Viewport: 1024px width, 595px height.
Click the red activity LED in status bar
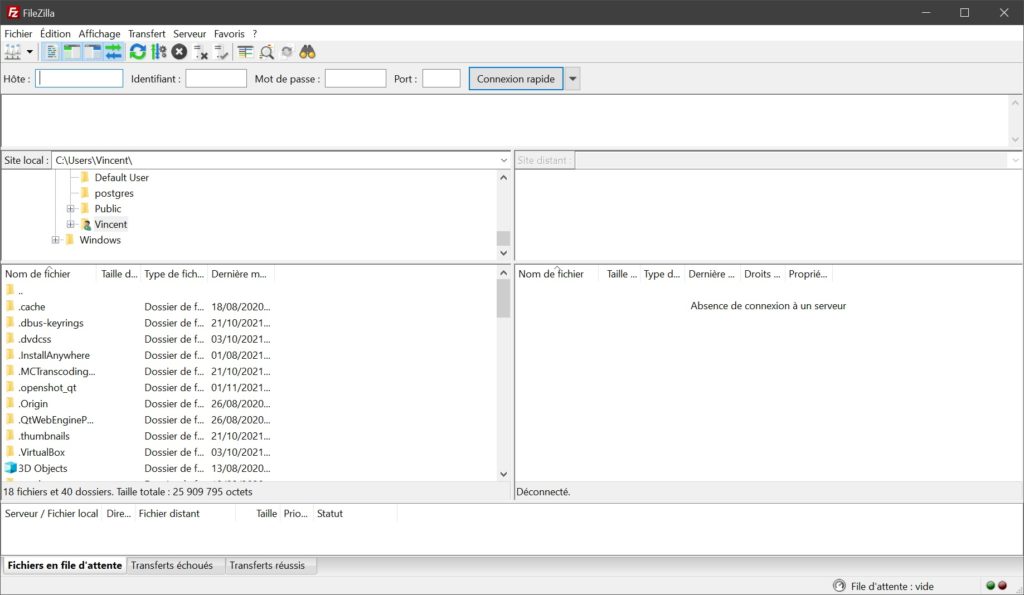pos(1002,586)
